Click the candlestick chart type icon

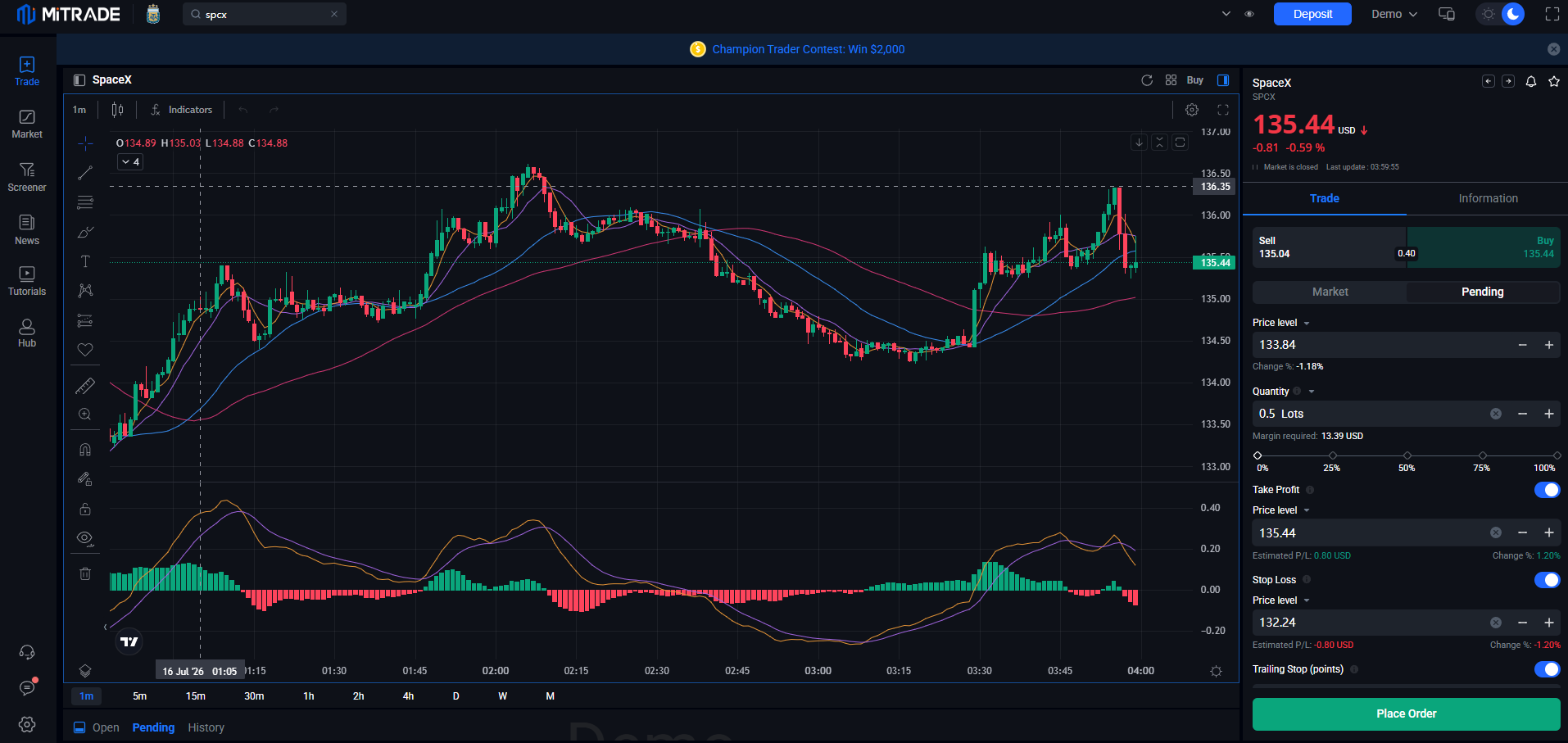pos(118,110)
